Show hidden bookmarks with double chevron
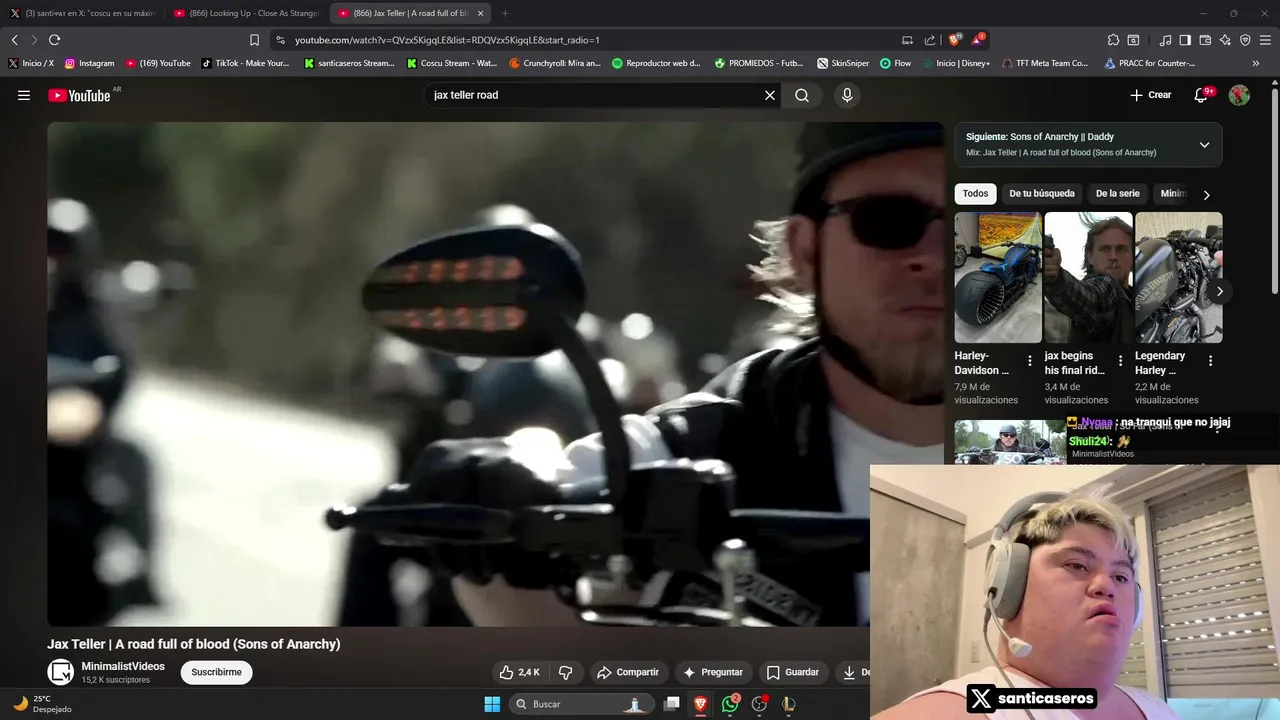The image size is (1280, 720). click(1256, 63)
